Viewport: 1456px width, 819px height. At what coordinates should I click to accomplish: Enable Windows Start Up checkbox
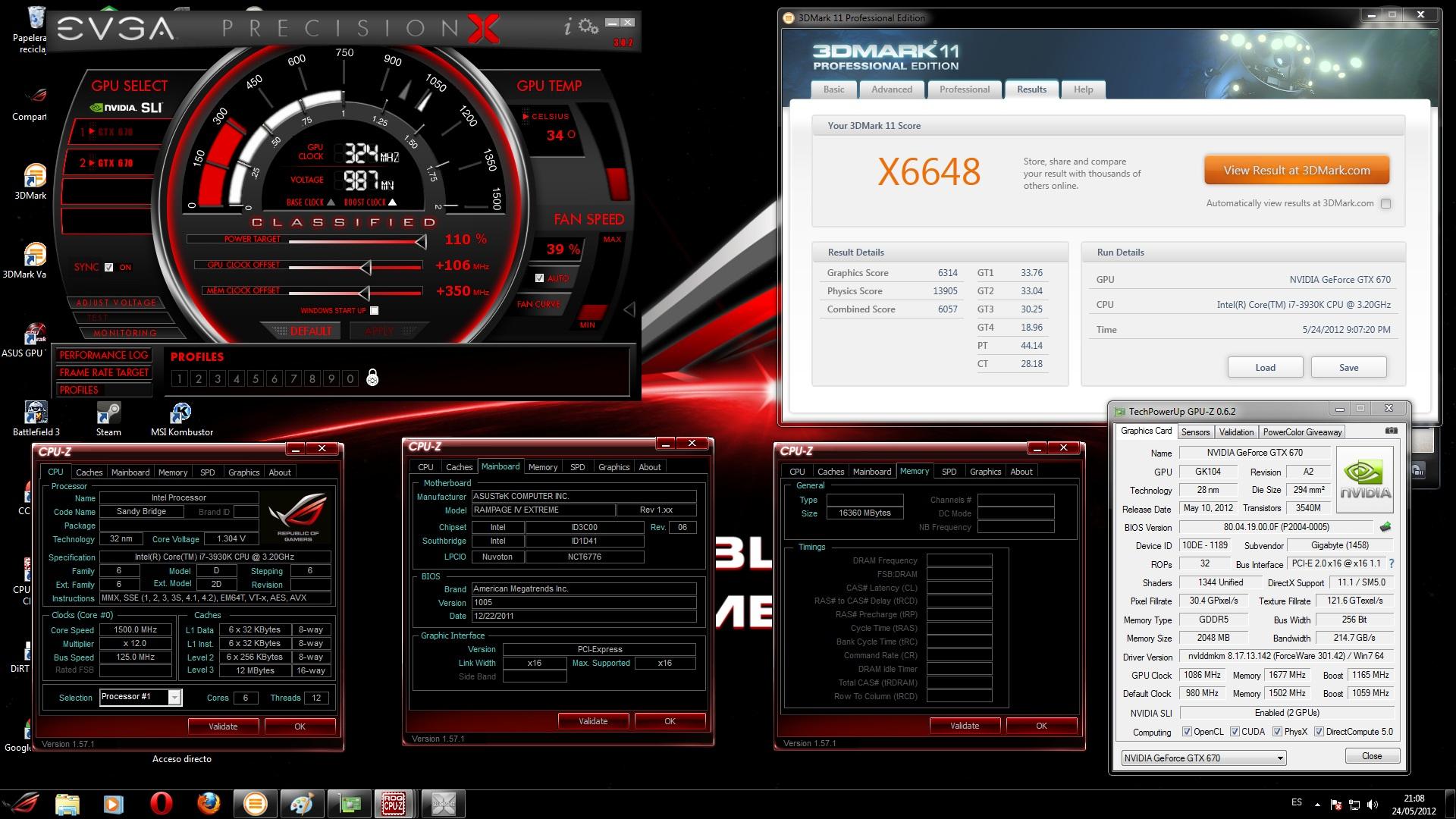[x=374, y=310]
